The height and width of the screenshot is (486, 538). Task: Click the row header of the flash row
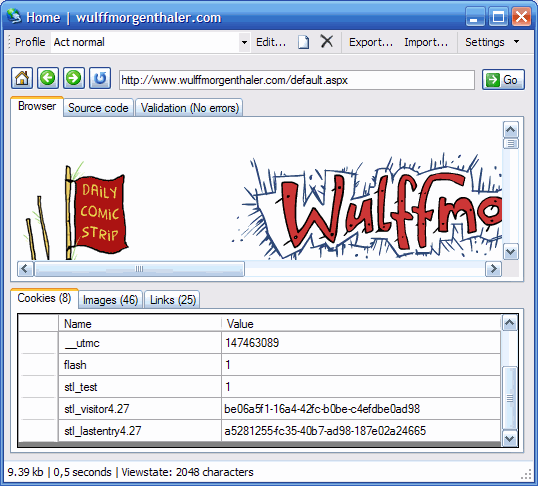(38, 364)
